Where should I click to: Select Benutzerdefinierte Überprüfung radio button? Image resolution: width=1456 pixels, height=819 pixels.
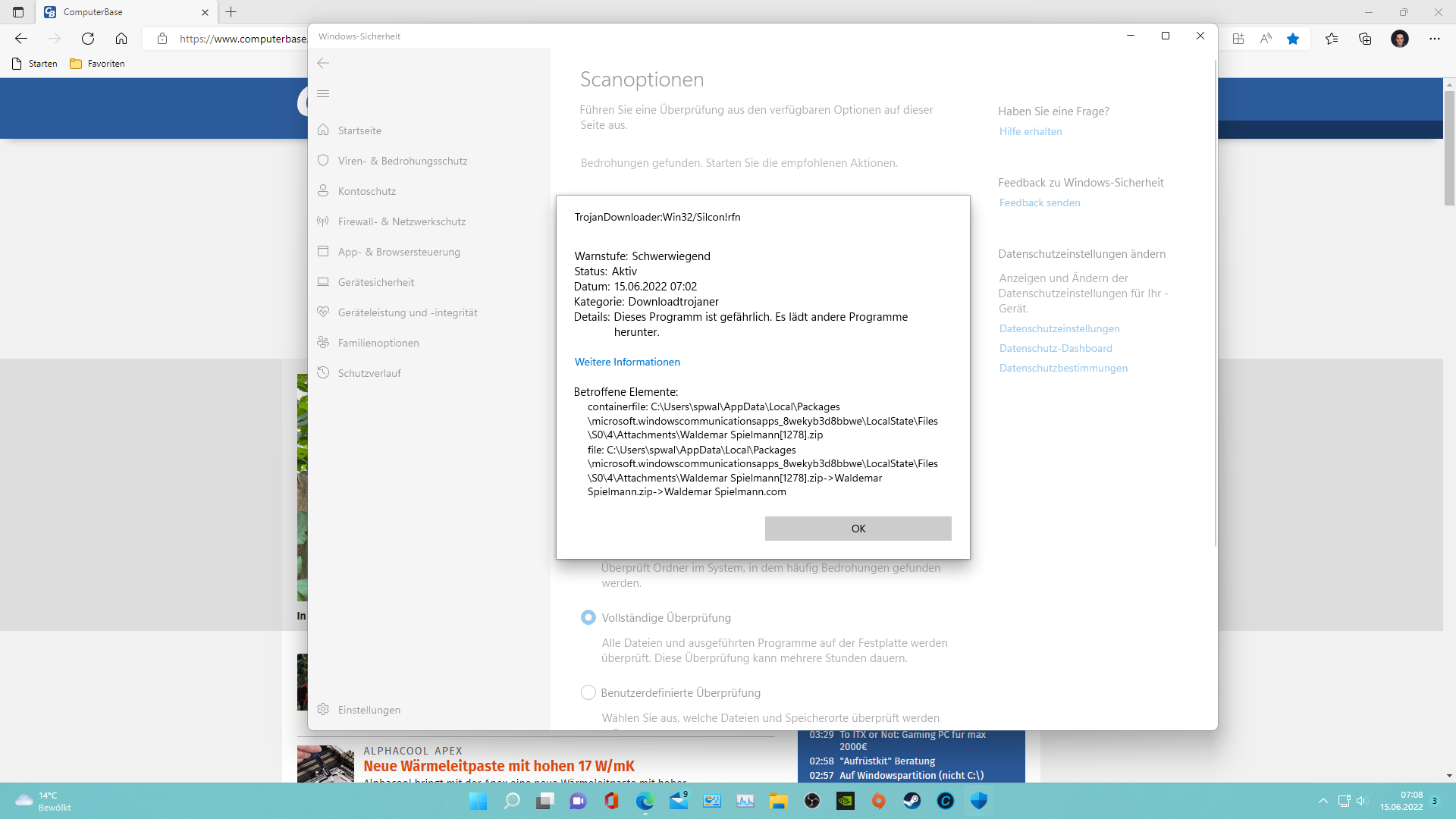588,692
